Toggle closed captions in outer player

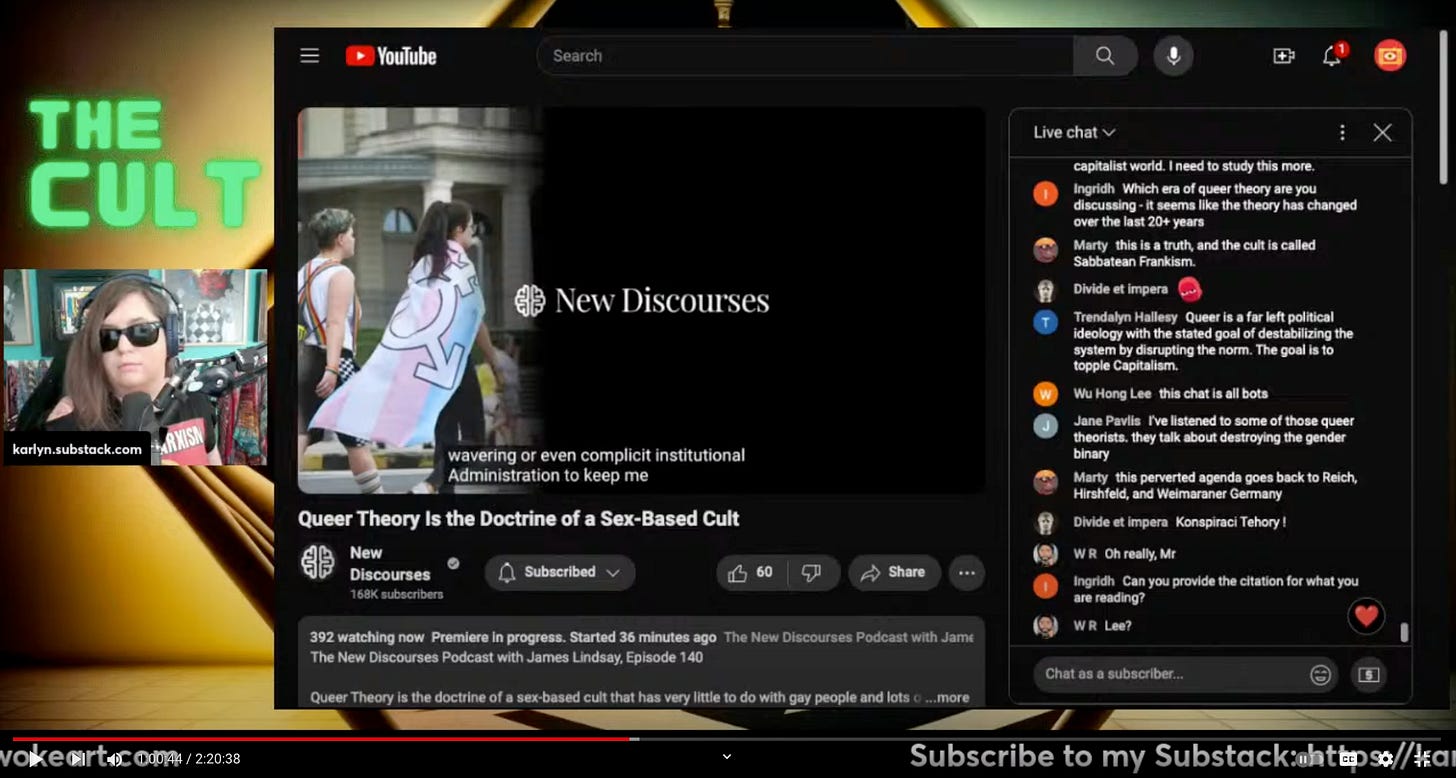1349,759
